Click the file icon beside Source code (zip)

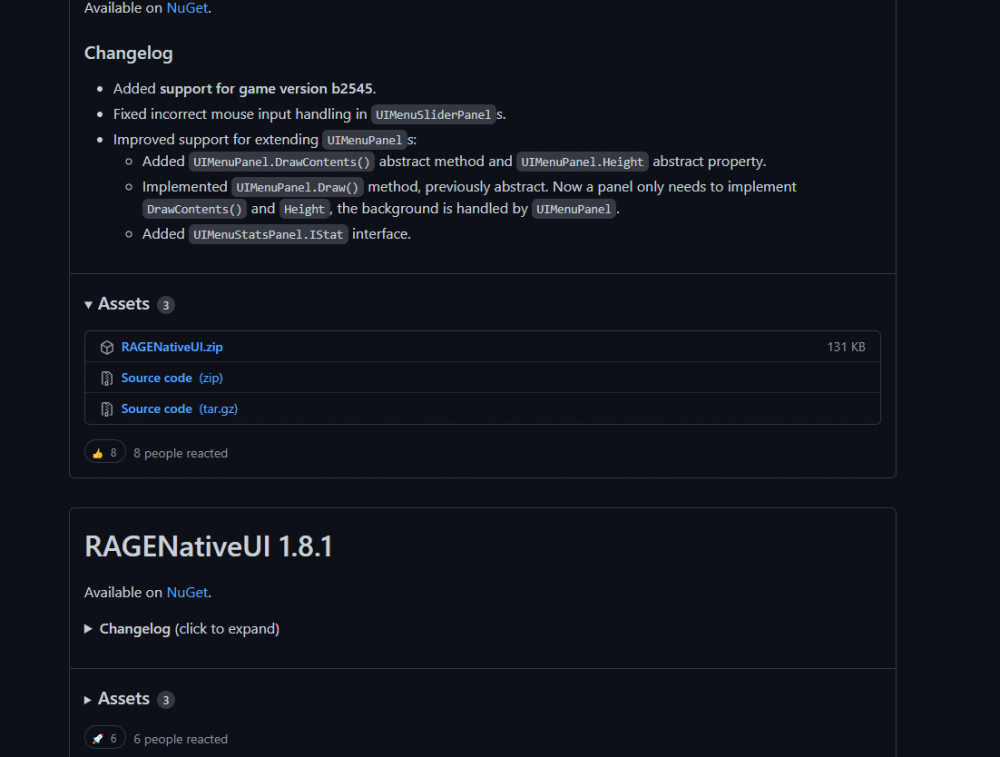pos(107,378)
